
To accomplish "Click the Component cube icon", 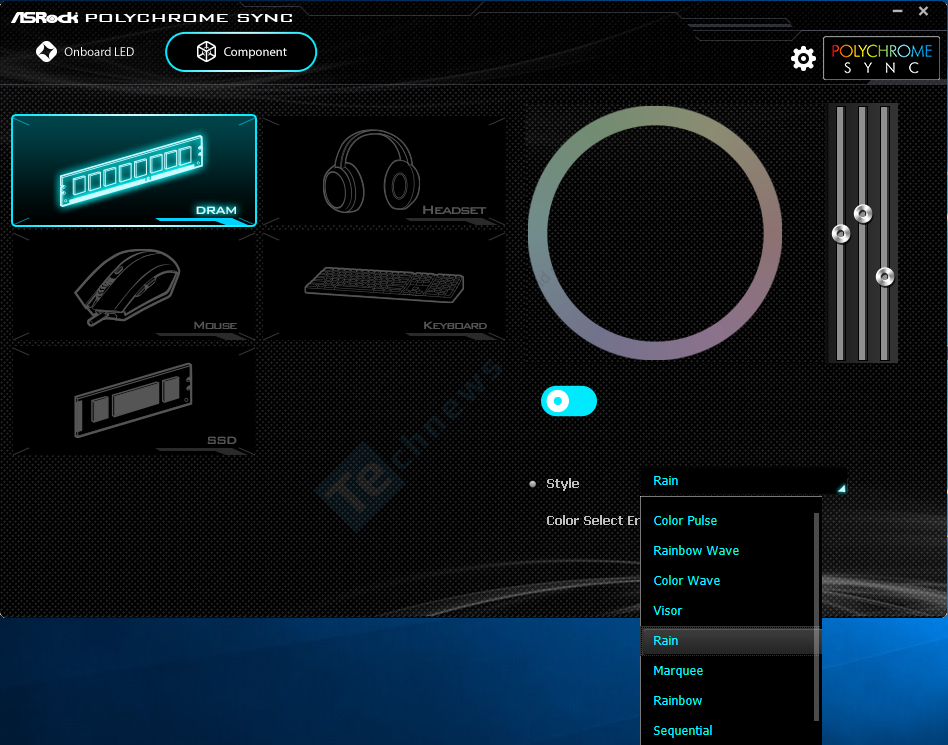I will [x=206, y=52].
